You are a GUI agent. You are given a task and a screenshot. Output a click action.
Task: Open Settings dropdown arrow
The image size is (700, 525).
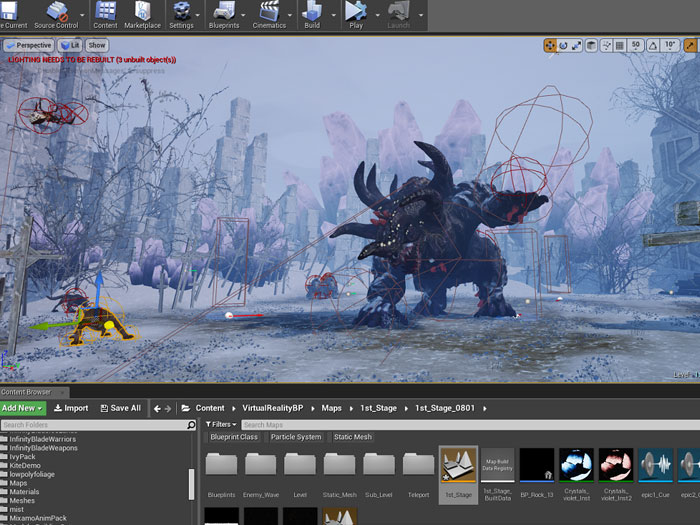[x=198, y=15]
